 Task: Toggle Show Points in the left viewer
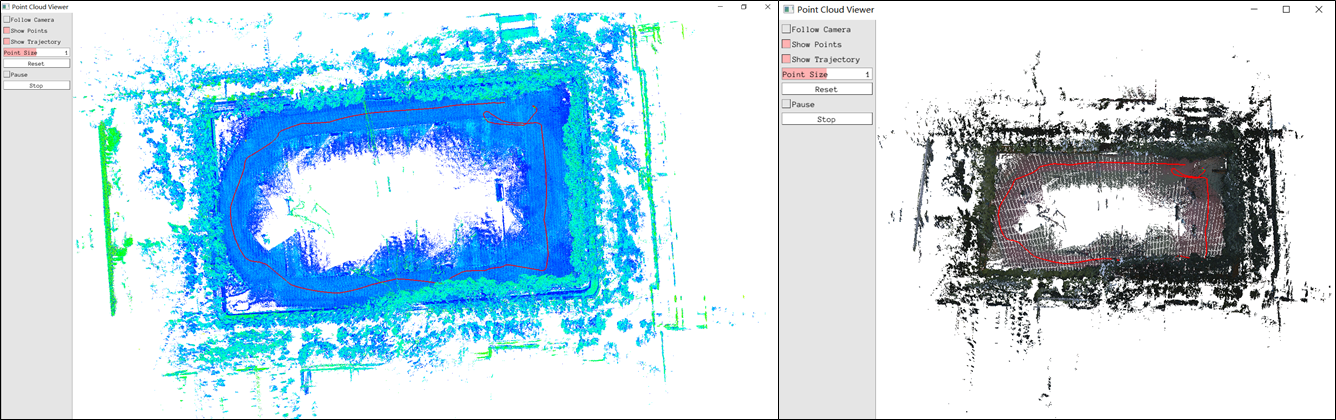(x=6, y=30)
